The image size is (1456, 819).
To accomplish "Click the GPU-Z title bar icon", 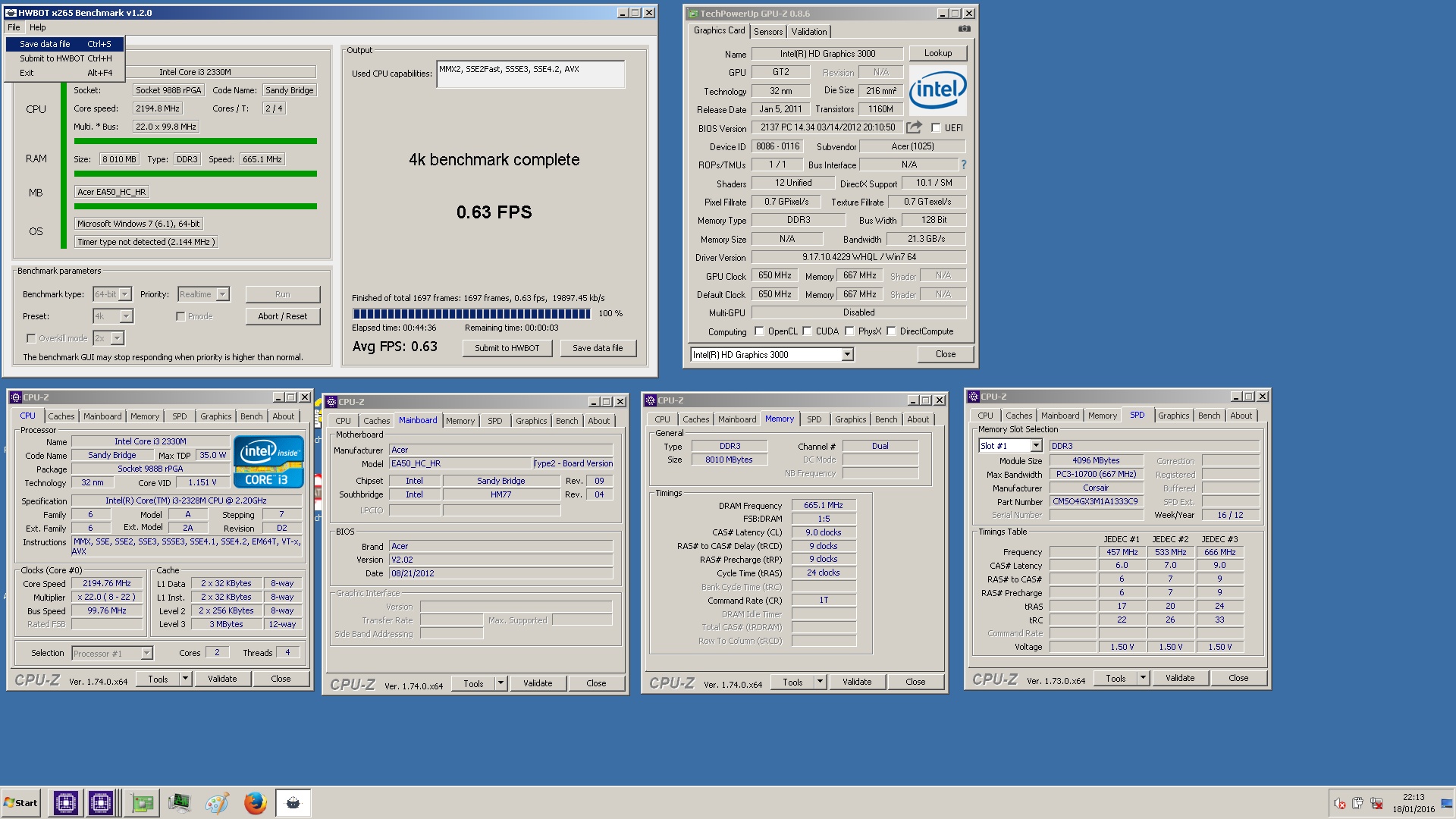I will (x=692, y=14).
